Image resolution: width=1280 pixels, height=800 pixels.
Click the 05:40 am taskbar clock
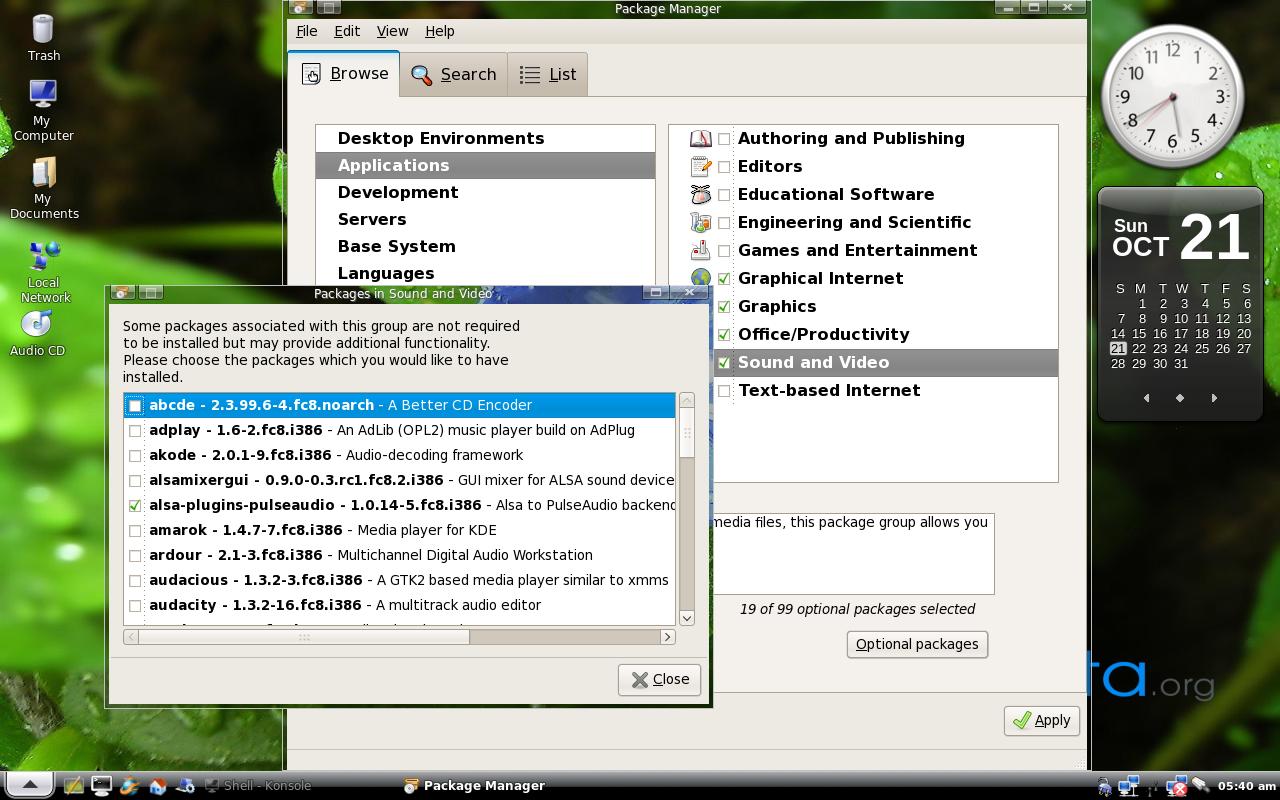point(1247,786)
